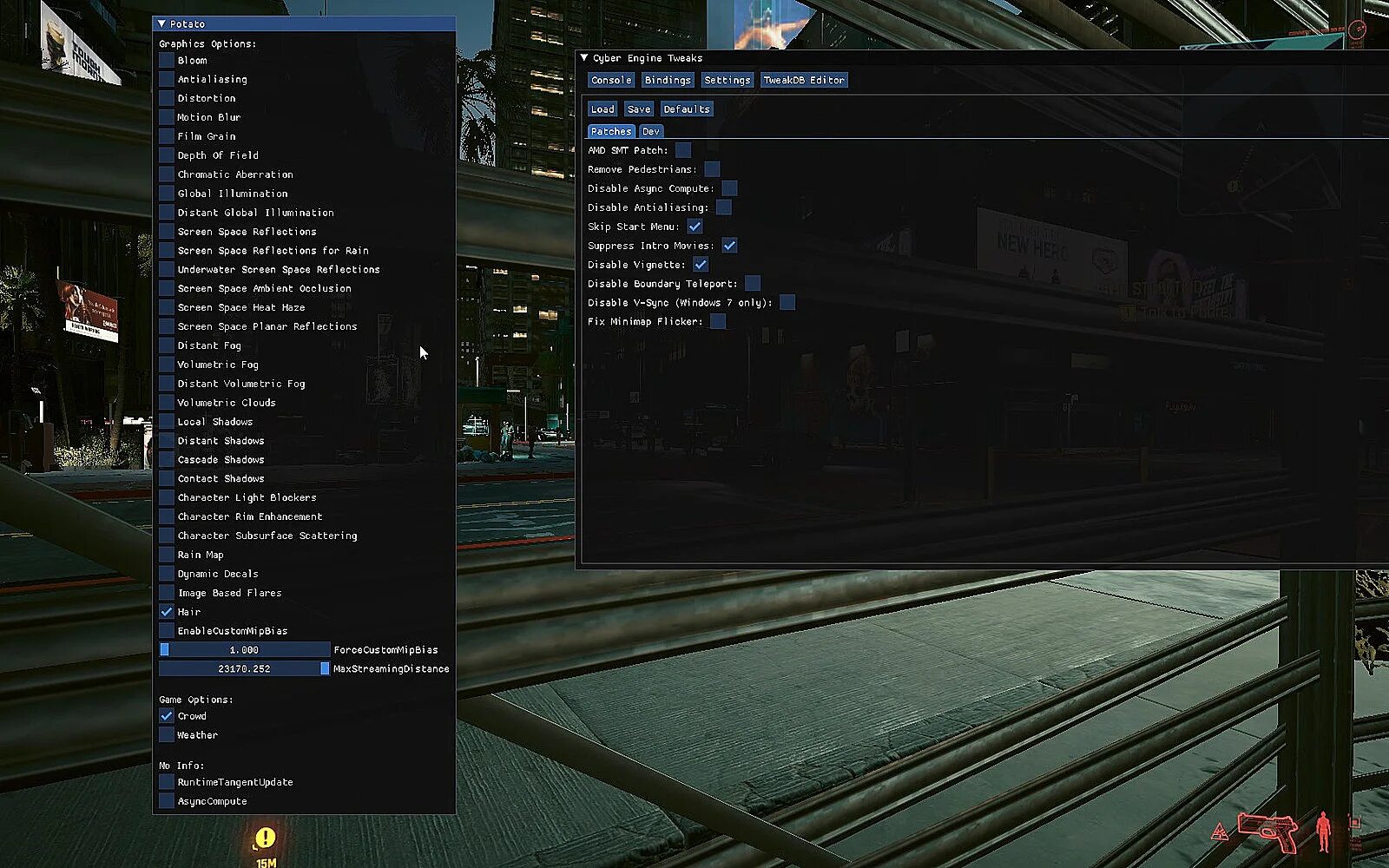Click the ForceCustomMipBias slider
The height and width of the screenshot is (868, 1389).
[244, 650]
